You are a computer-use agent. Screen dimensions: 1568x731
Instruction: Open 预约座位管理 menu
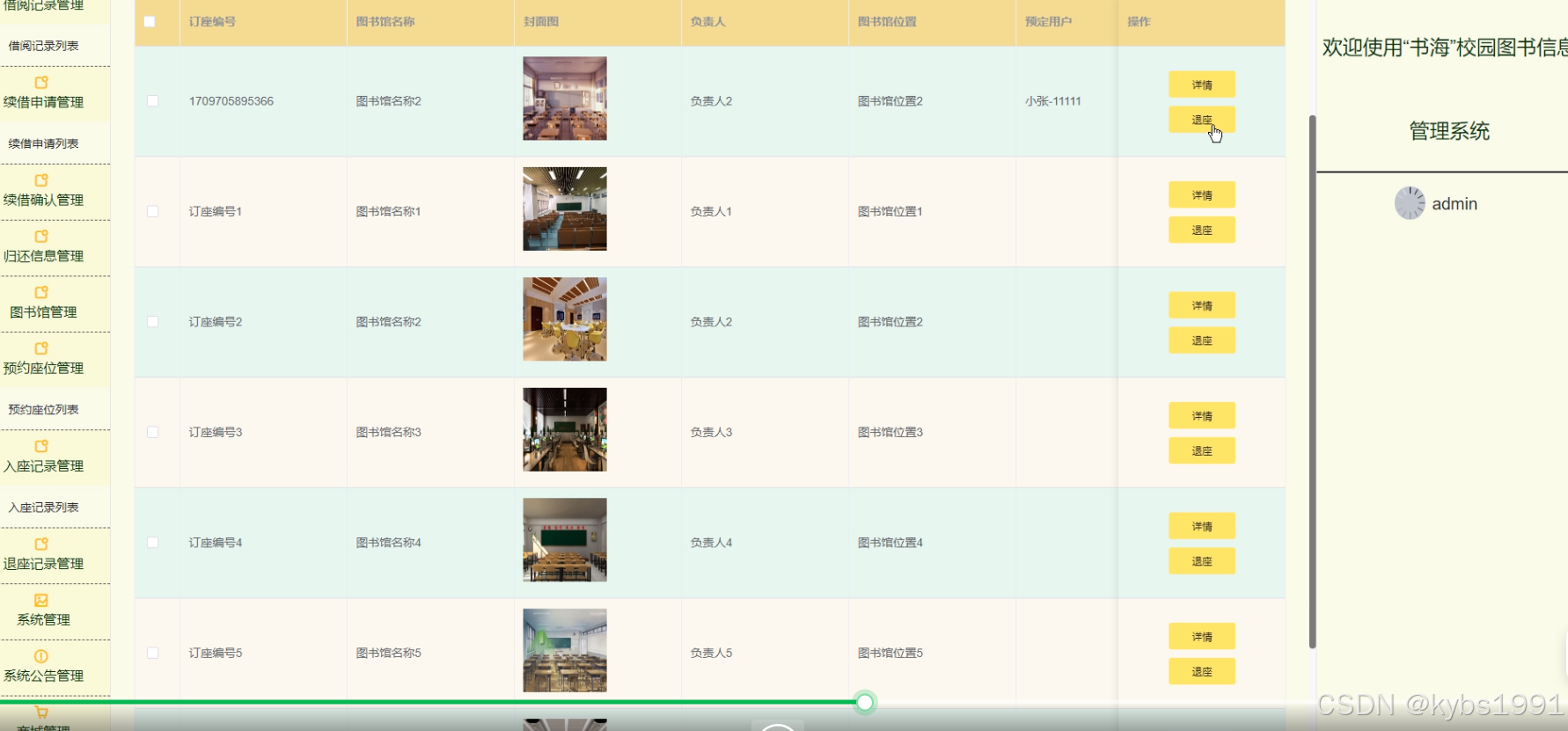(44, 368)
